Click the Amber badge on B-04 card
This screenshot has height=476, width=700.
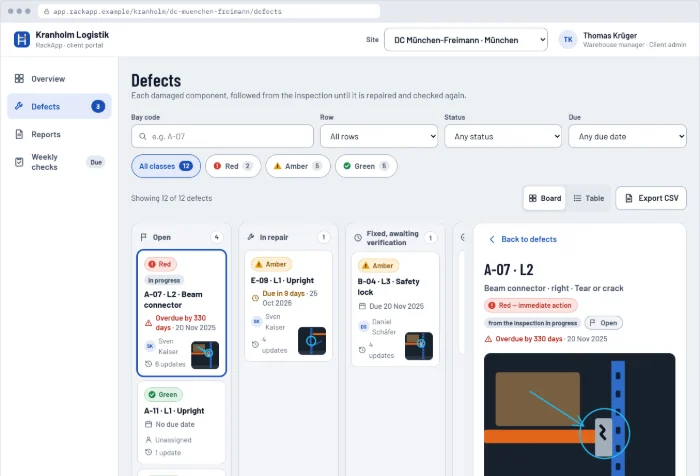click(x=378, y=266)
